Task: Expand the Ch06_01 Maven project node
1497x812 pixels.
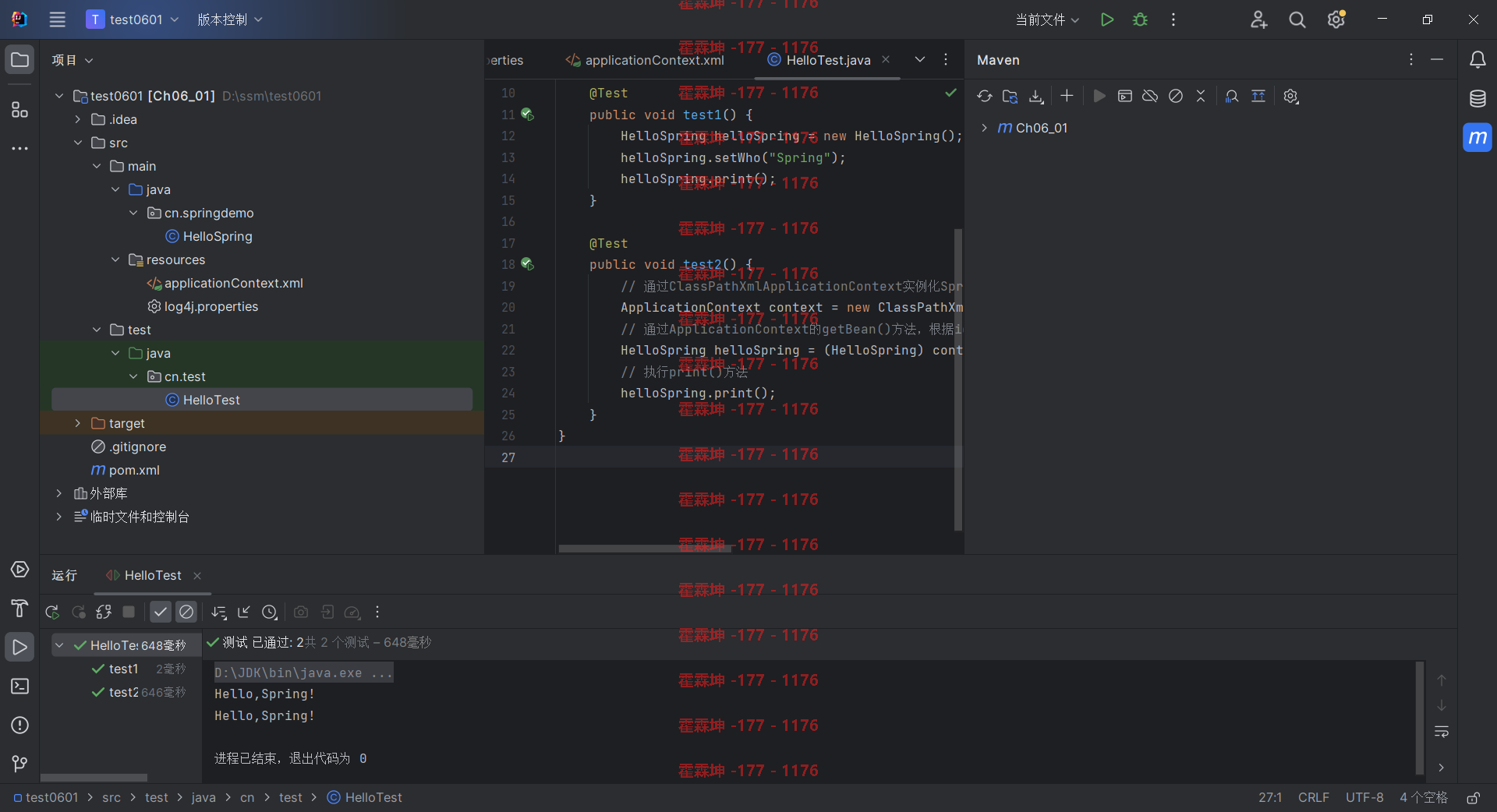Action: tap(984, 128)
